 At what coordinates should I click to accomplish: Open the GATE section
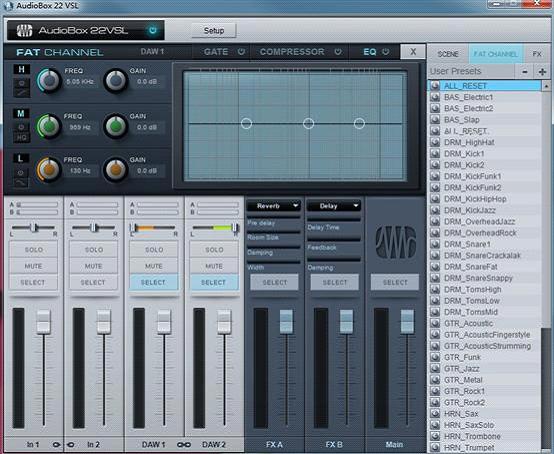tap(216, 52)
